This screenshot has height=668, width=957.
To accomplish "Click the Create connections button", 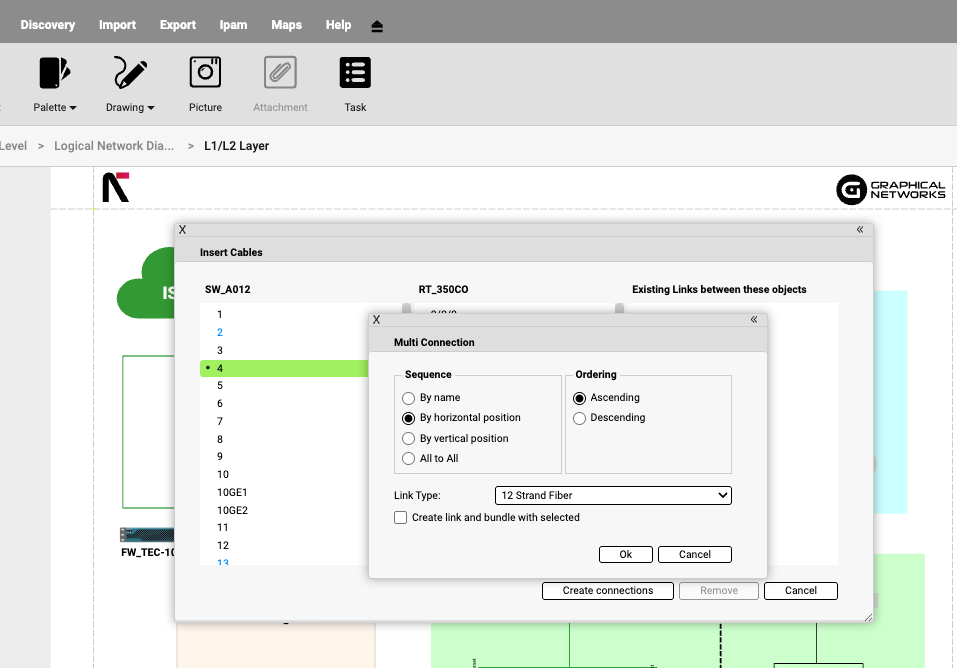I will 608,591.
